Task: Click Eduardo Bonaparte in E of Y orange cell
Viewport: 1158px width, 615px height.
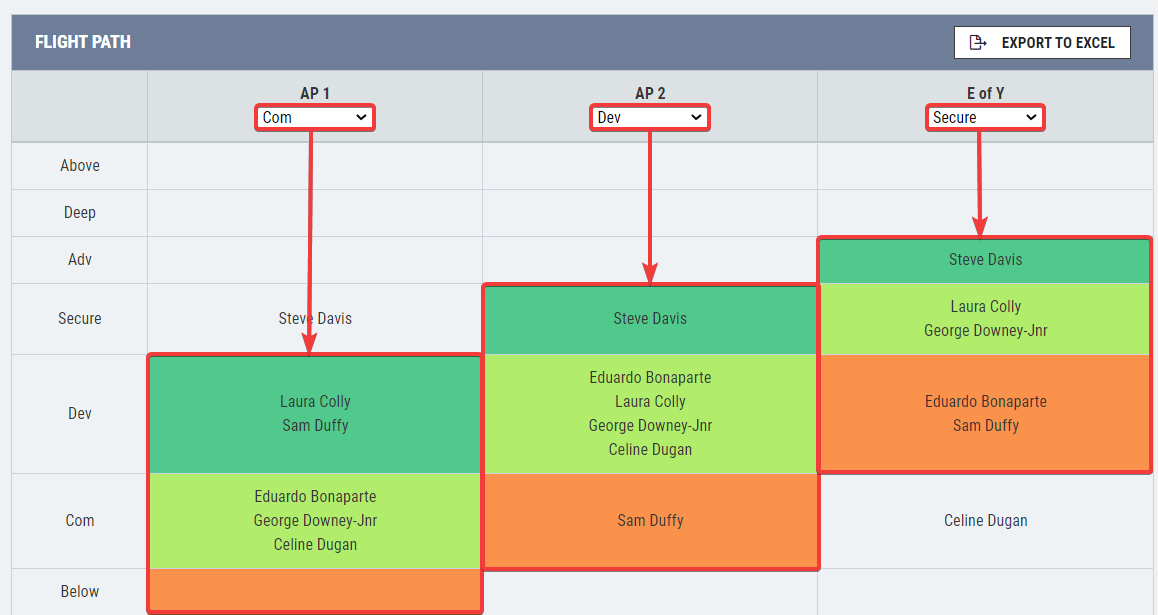Action: click(985, 402)
